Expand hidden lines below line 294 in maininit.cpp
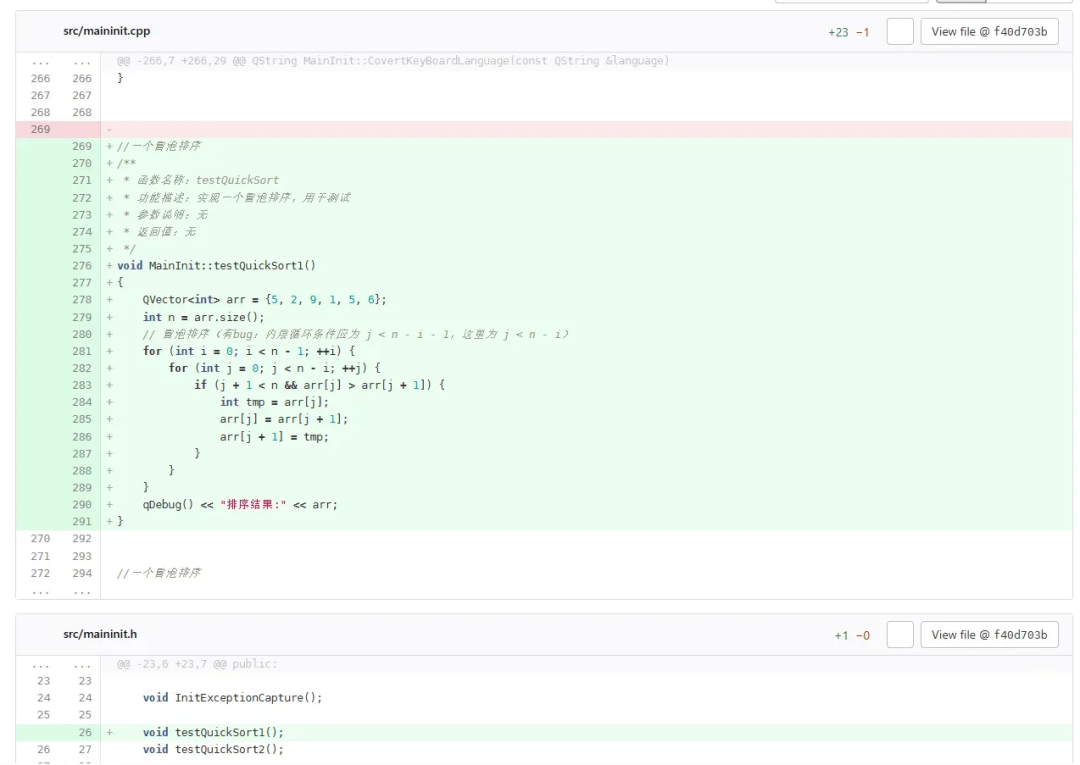This screenshot has height=765, width=1080. (59, 591)
